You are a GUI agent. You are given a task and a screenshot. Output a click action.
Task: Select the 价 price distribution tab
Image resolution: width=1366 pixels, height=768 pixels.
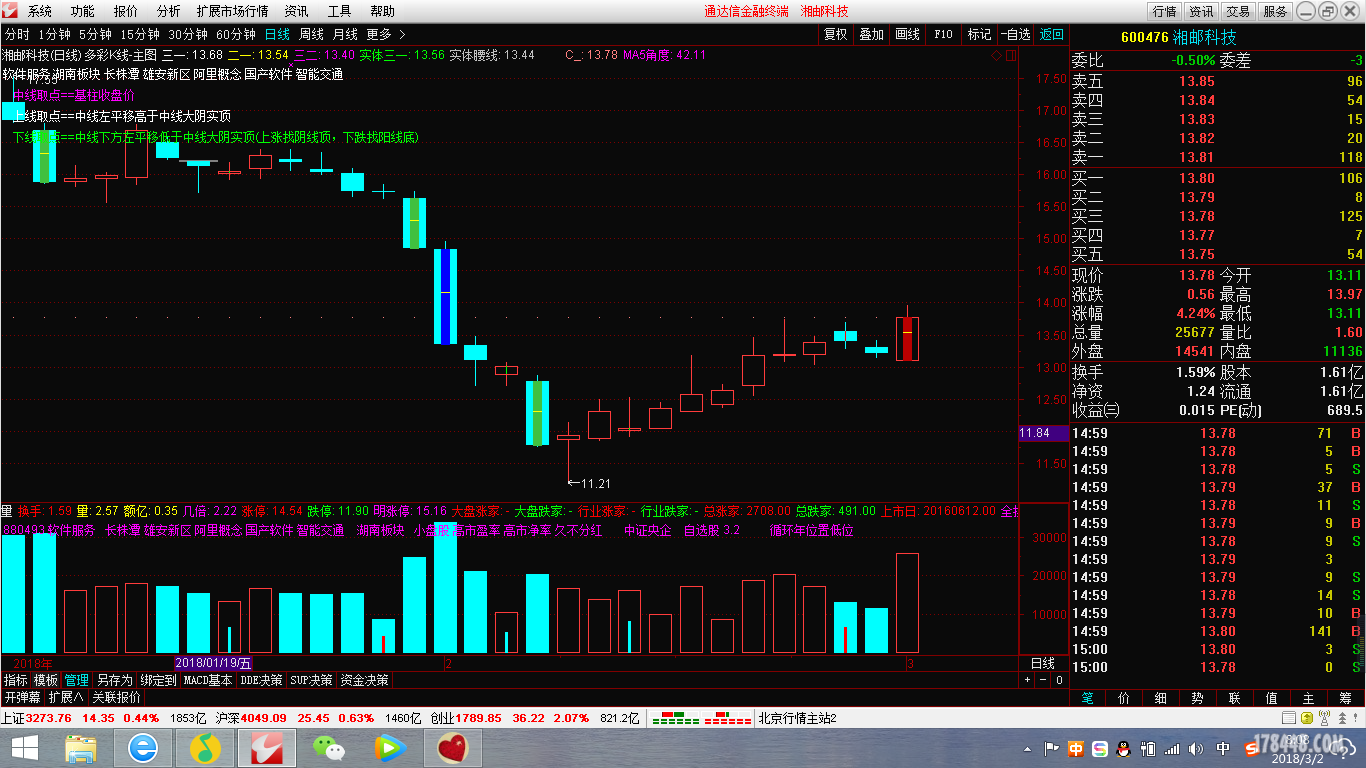[1124, 698]
